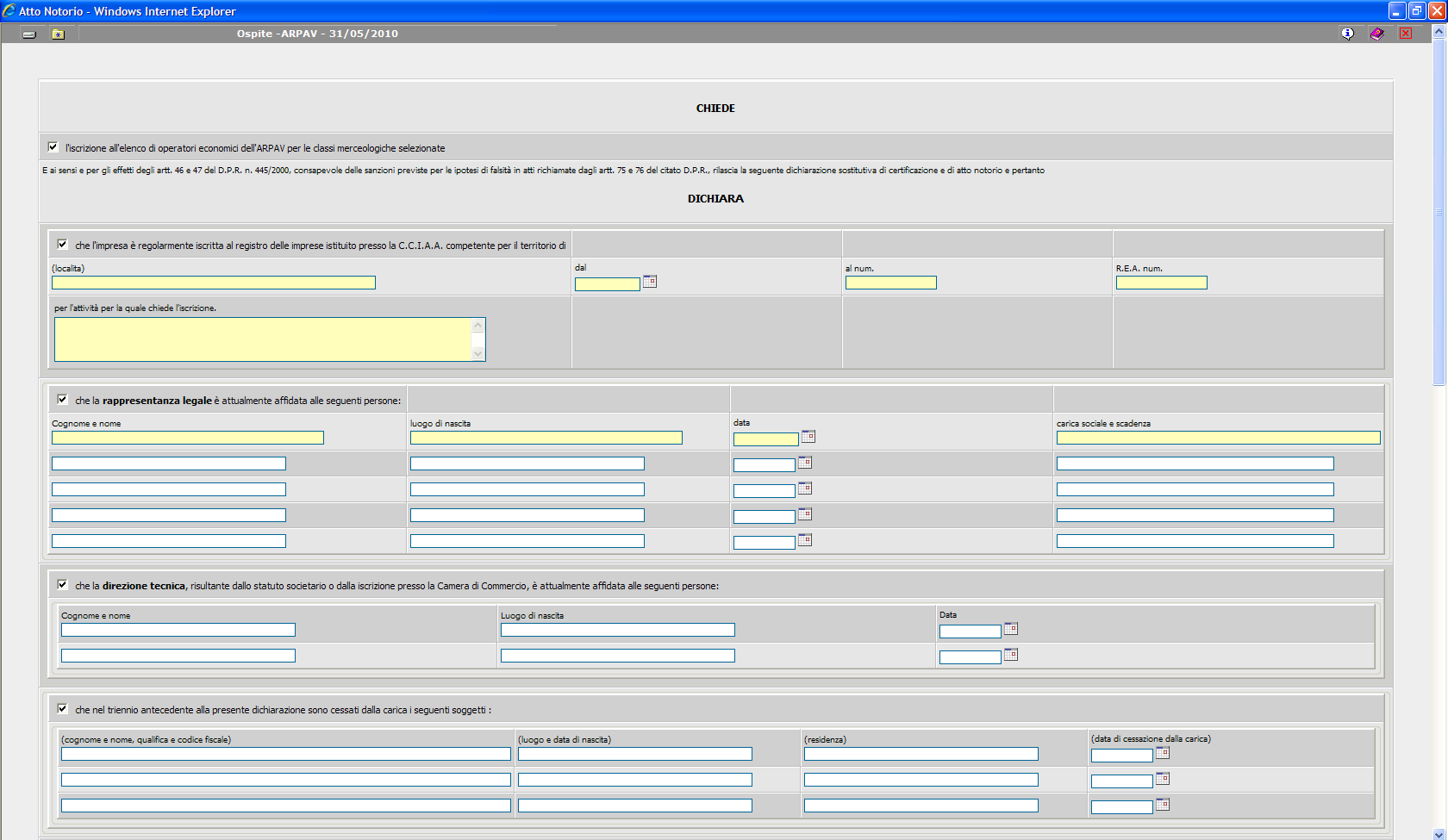Click yellow 'data' field in rappresentanza legale
This screenshot has width=1448, height=840.
[x=766, y=439]
